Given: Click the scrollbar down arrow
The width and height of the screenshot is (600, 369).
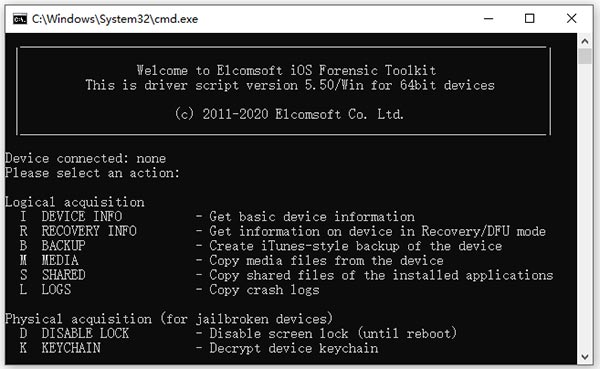Looking at the screenshot, I should tap(585, 357).
